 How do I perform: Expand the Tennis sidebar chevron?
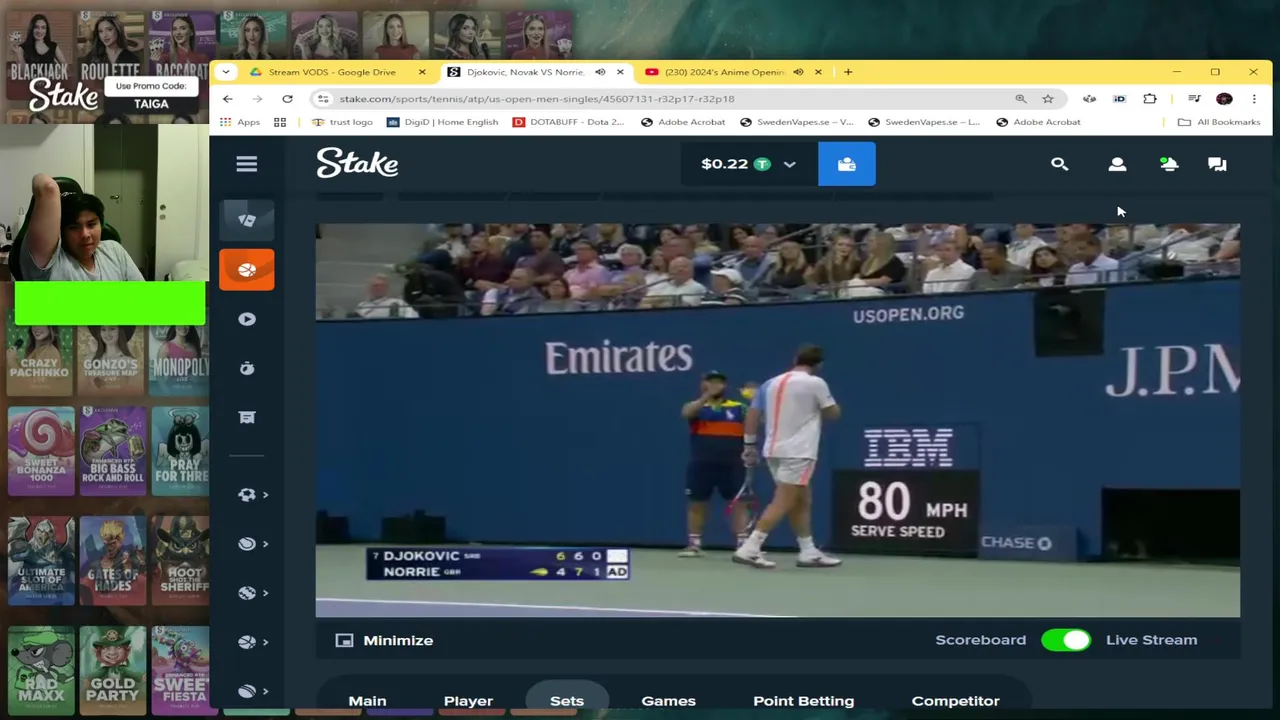click(265, 543)
